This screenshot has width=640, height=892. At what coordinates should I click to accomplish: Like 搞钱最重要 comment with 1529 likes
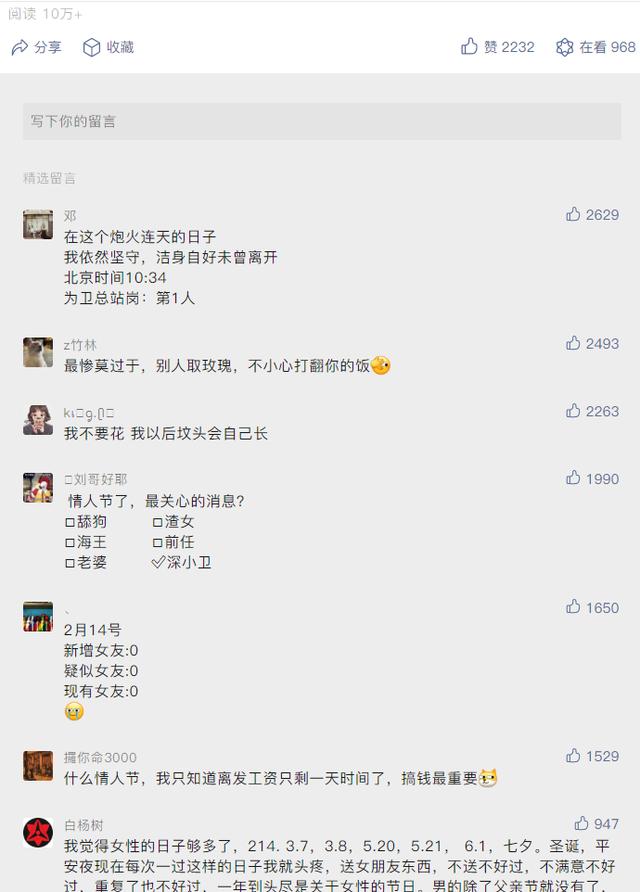(573, 756)
